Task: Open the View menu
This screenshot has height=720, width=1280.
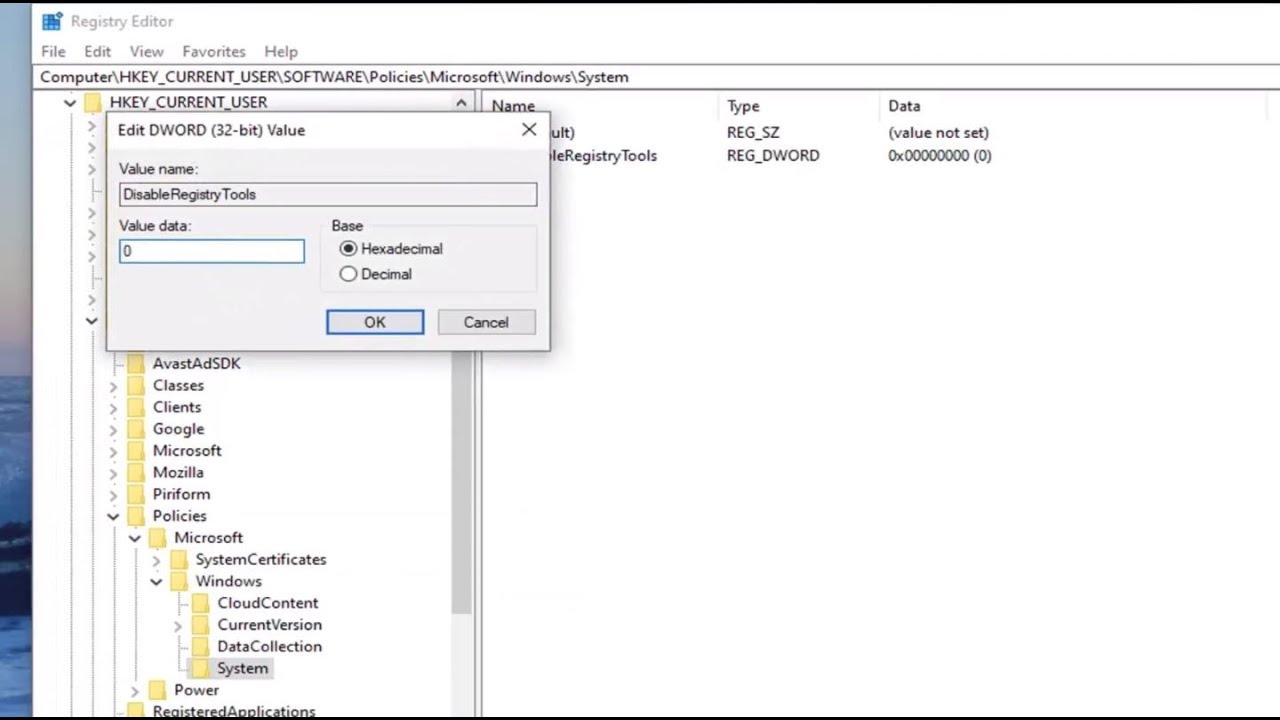Action: pyautogui.click(x=146, y=51)
